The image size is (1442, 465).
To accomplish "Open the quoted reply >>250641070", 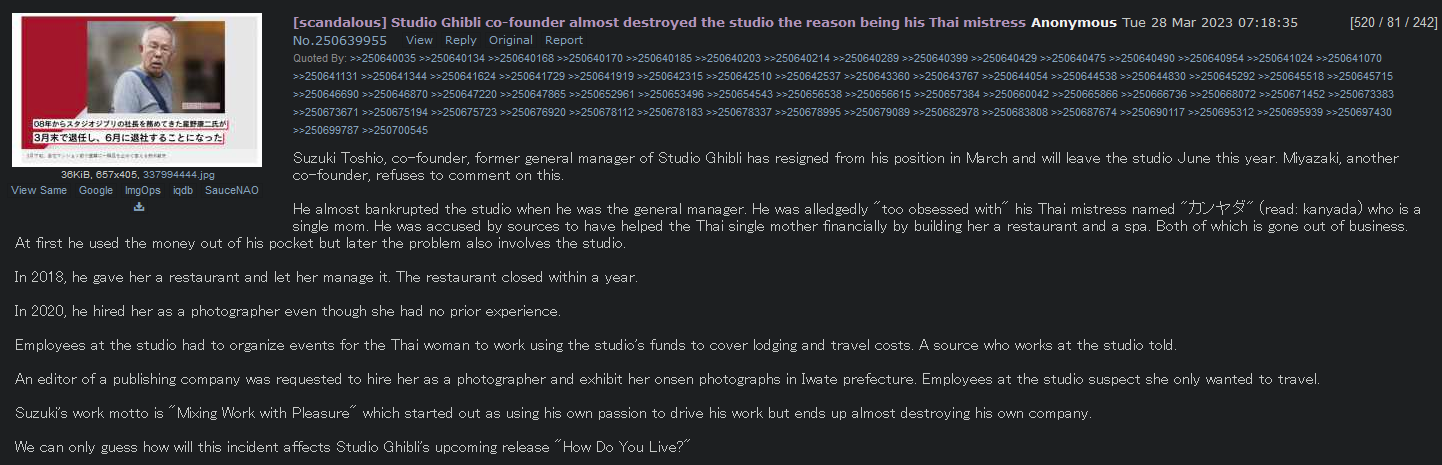I will click(x=1349, y=58).
